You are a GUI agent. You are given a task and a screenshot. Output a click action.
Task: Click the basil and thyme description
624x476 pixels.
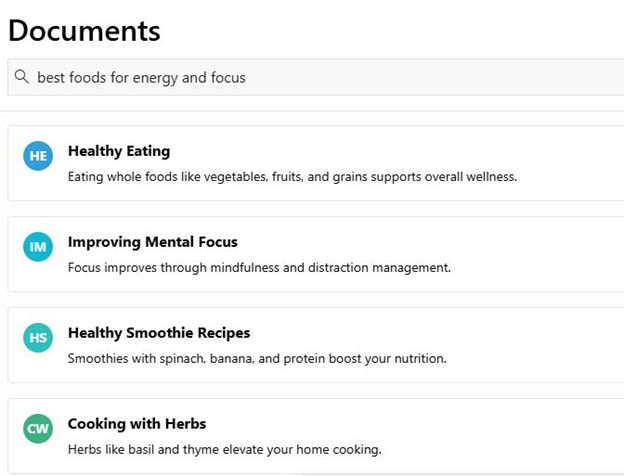point(224,449)
